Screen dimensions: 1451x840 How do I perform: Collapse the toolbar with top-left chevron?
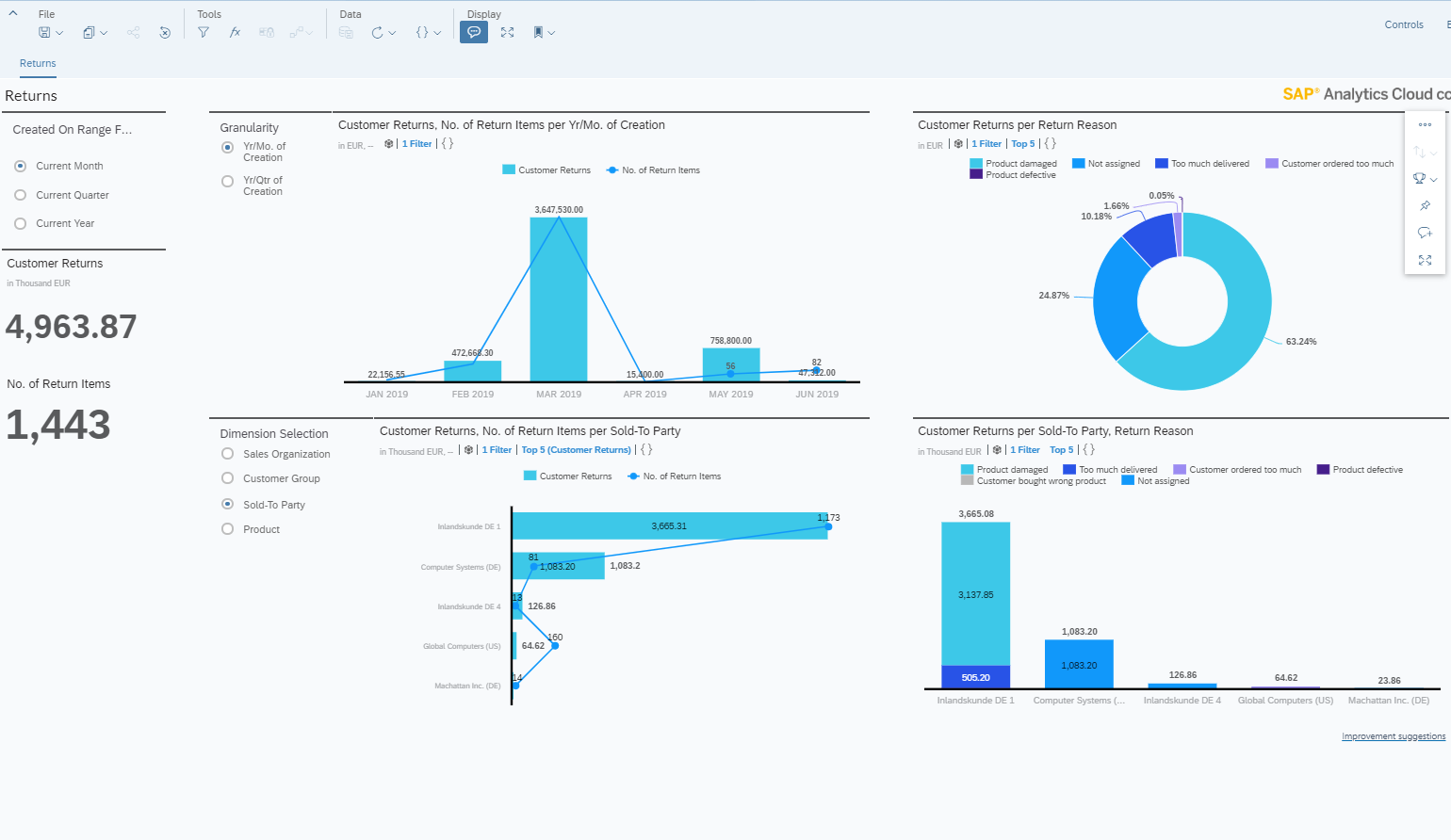click(13, 13)
